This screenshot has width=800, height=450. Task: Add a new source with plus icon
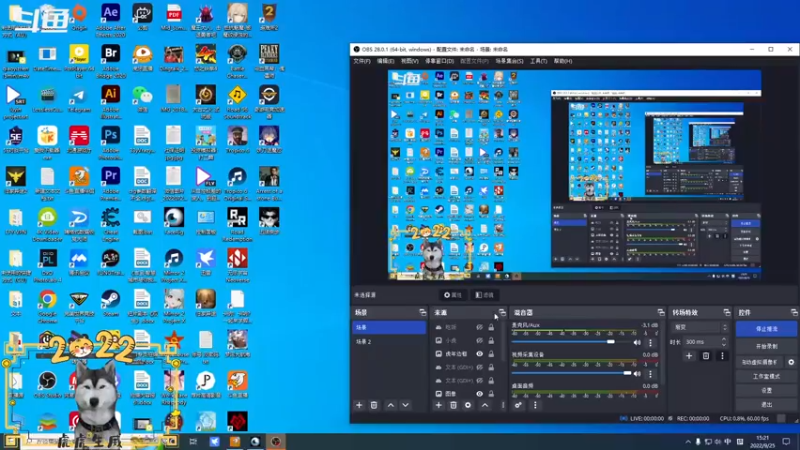coord(438,405)
